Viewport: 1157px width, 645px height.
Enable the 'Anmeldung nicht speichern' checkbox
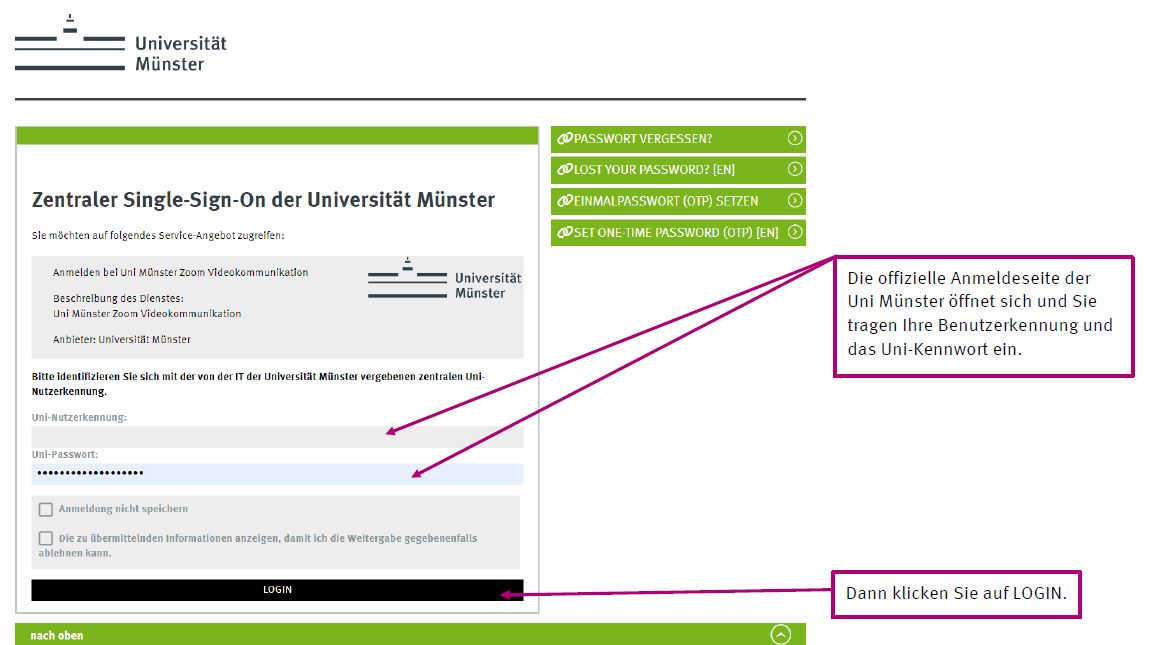(46, 509)
